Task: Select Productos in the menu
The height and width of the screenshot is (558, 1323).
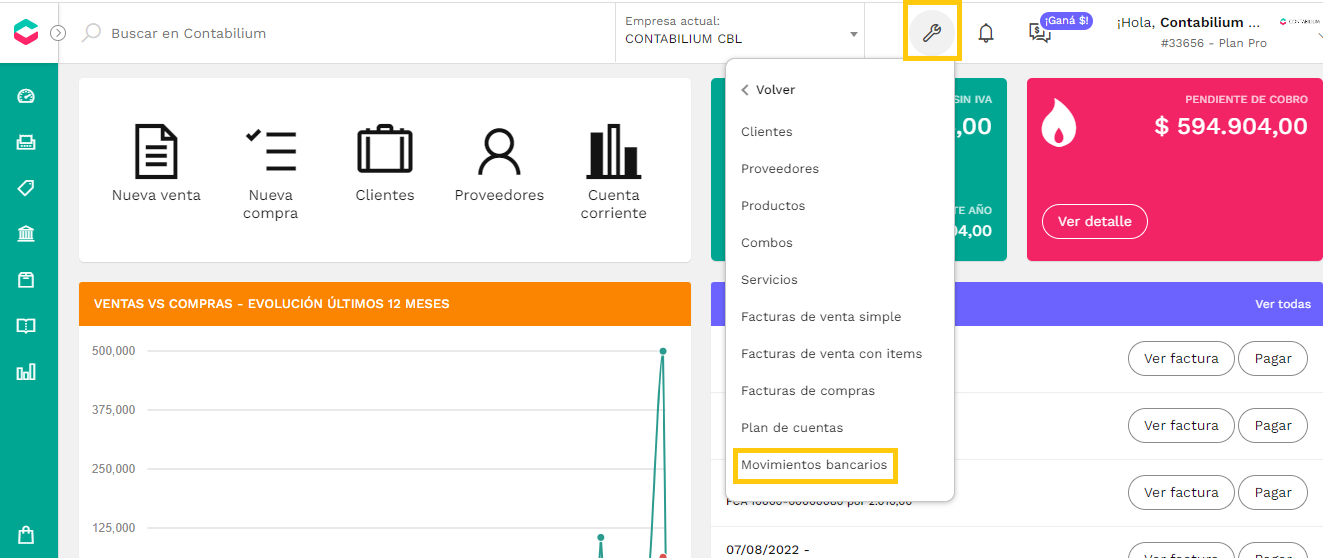Action: [773, 206]
